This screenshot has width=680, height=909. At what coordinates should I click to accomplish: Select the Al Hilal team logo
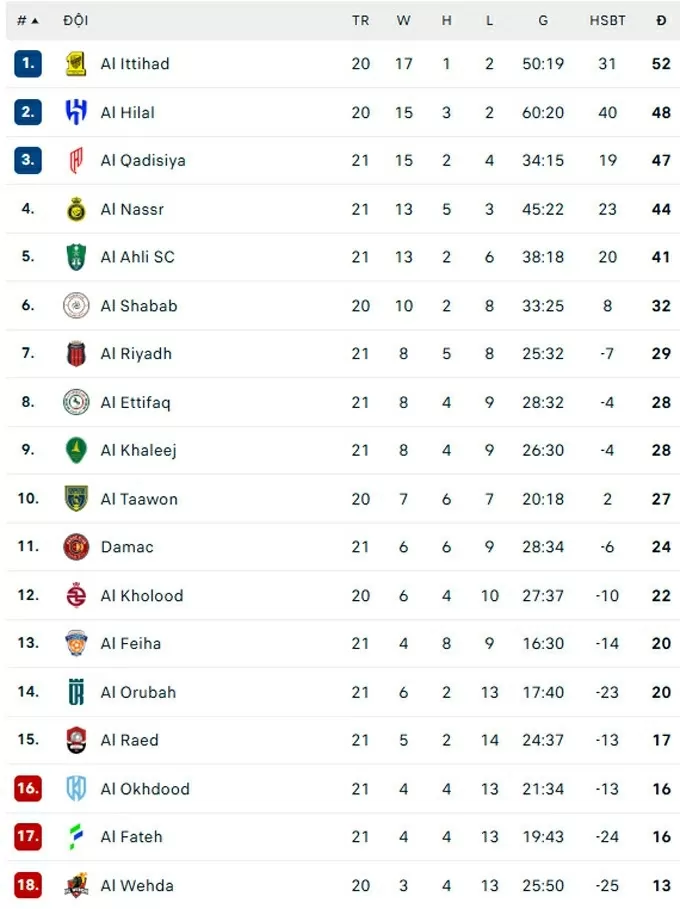point(75,112)
